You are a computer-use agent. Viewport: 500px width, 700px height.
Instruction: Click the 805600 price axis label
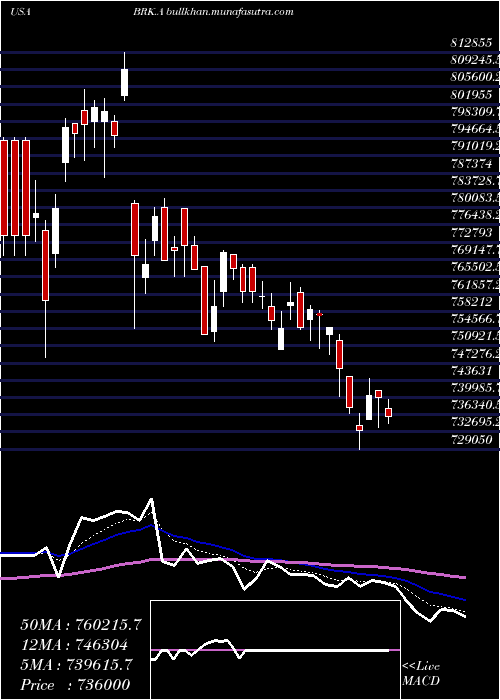(475, 77)
